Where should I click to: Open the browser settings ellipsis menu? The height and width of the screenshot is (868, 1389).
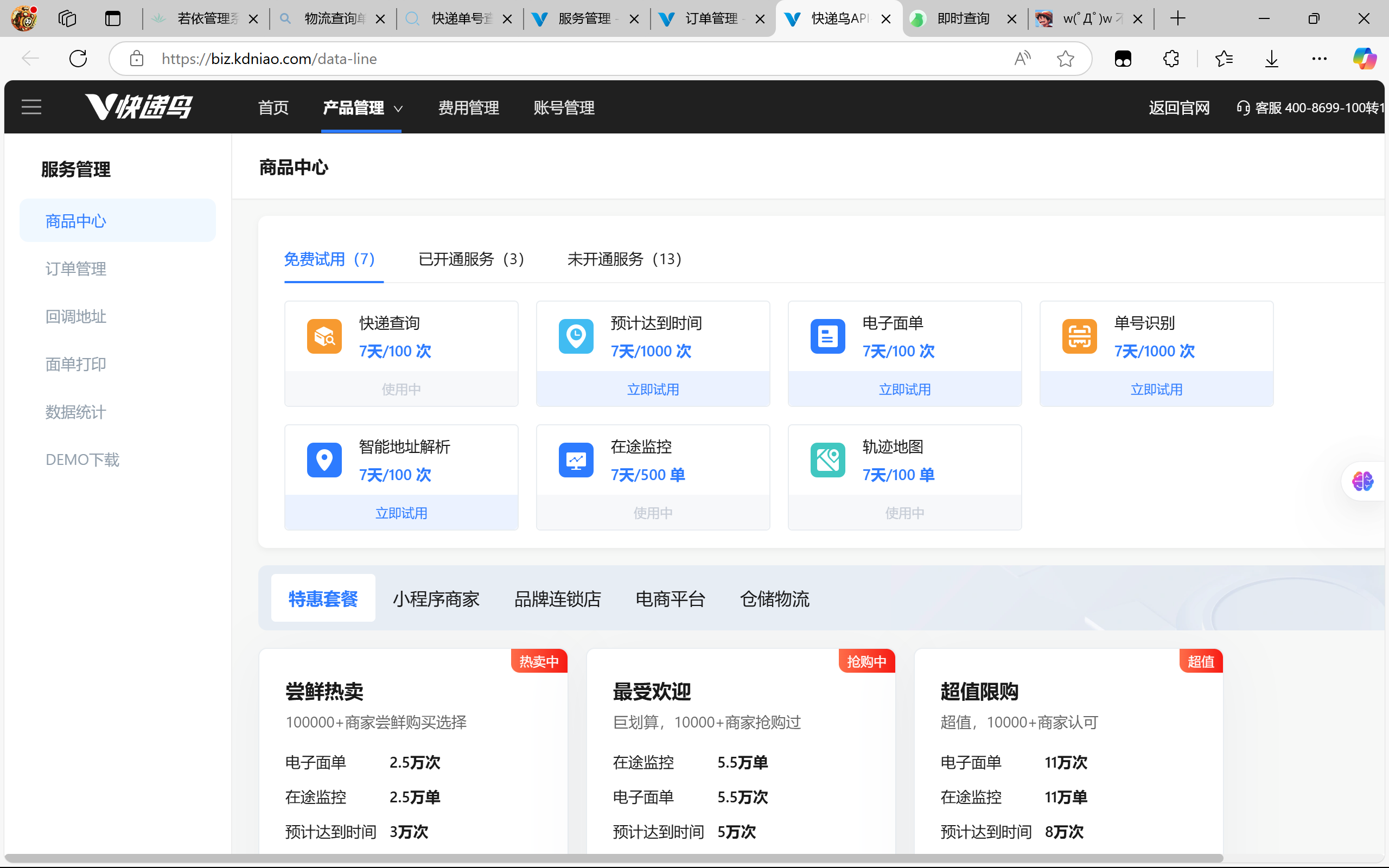click(x=1319, y=59)
